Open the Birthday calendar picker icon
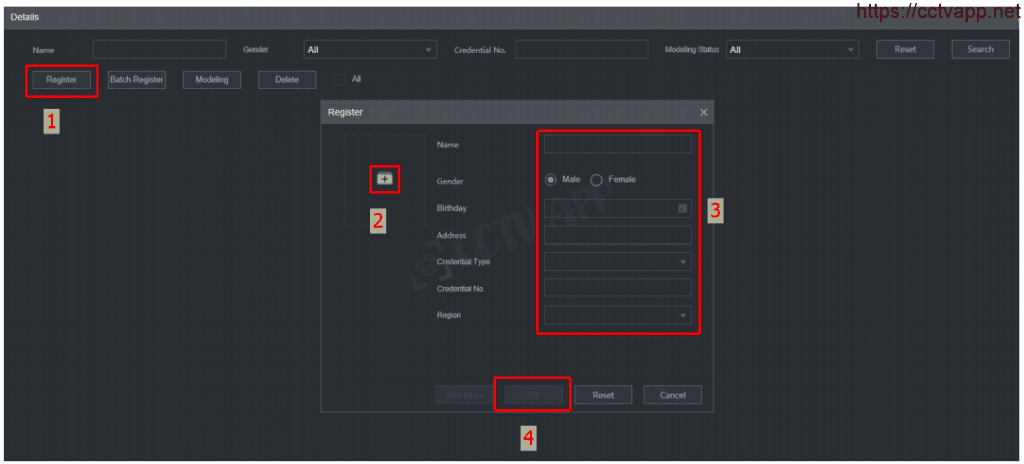The width and height of the screenshot is (1024, 464). 683,208
